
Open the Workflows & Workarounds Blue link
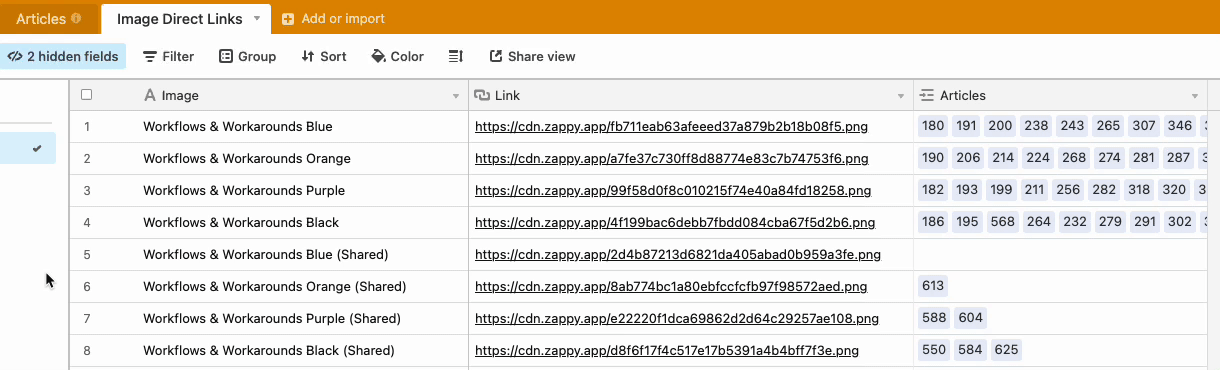point(672,127)
